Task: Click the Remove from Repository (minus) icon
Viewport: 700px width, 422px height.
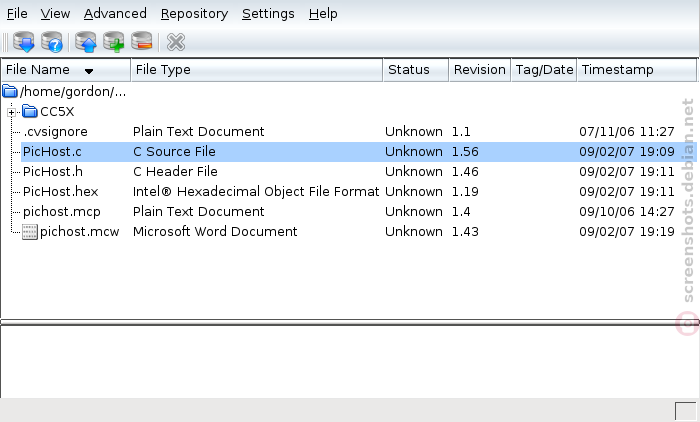Action: pyautogui.click(x=142, y=42)
